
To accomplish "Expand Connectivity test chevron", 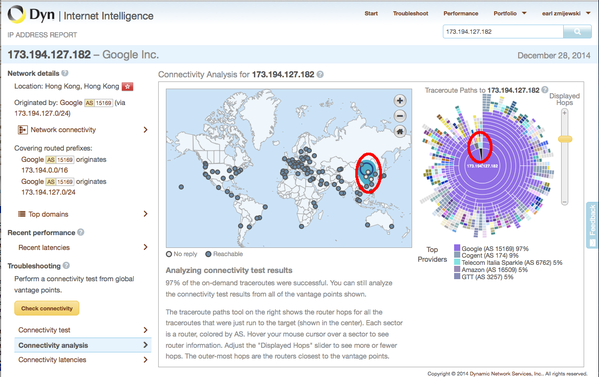I will tap(145, 330).
